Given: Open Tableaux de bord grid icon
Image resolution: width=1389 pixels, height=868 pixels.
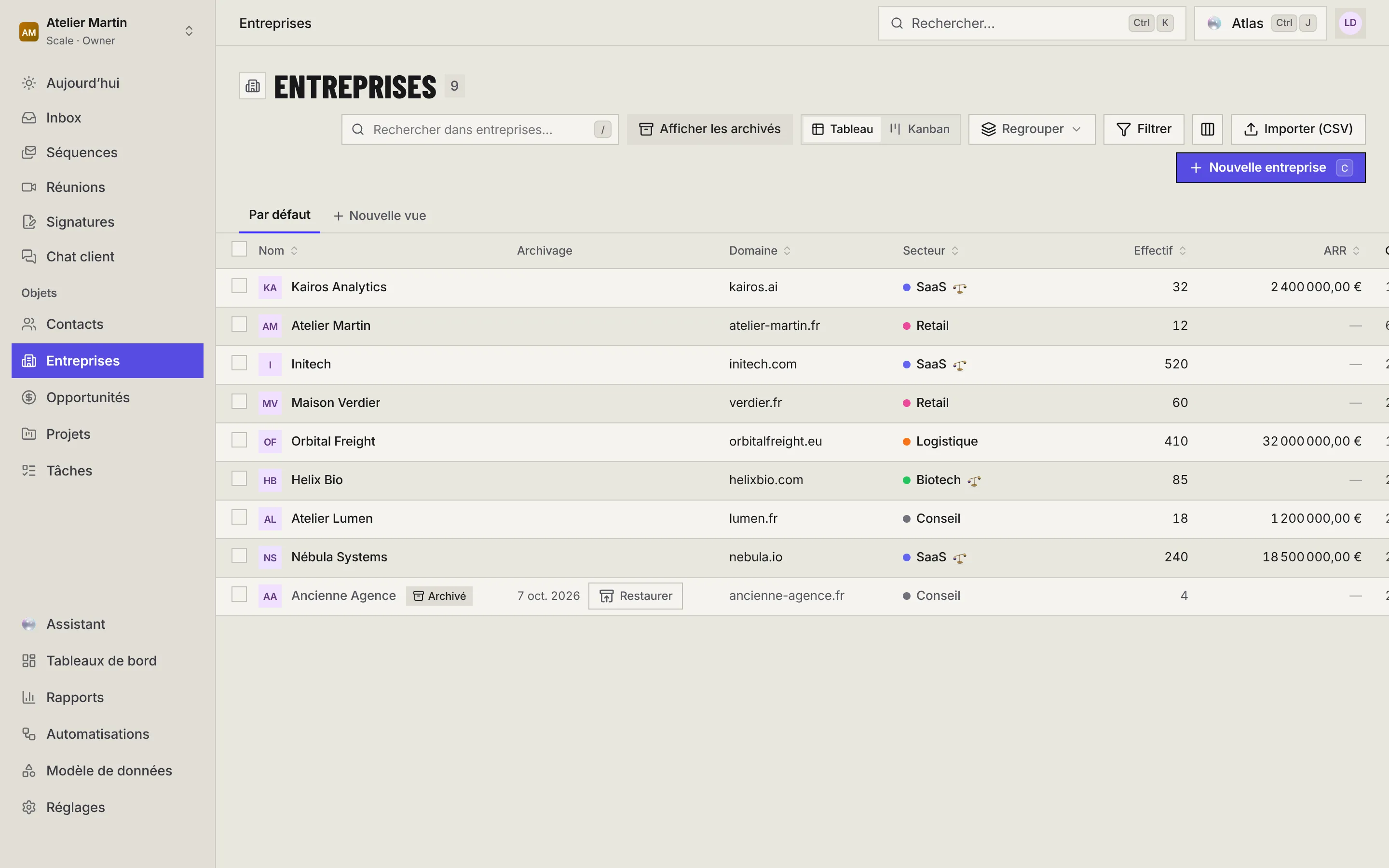Looking at the screenshot, I should coord(29,661).
